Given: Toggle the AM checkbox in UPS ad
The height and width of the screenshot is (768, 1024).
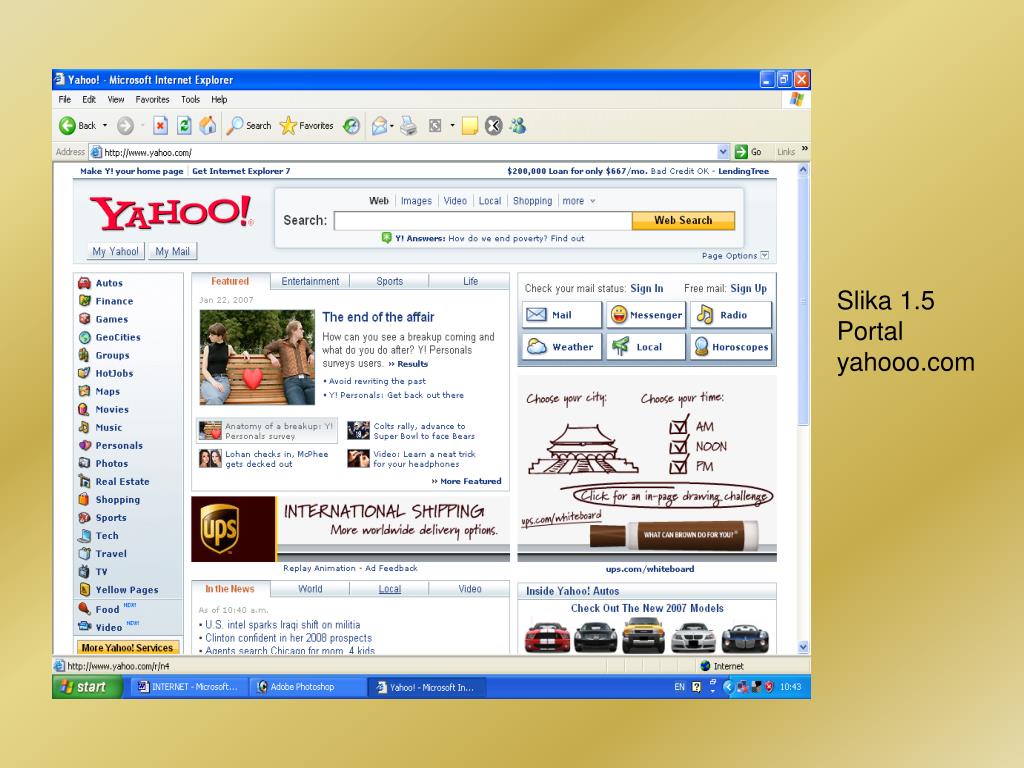Looking at the screenshot, I should 679,426.
